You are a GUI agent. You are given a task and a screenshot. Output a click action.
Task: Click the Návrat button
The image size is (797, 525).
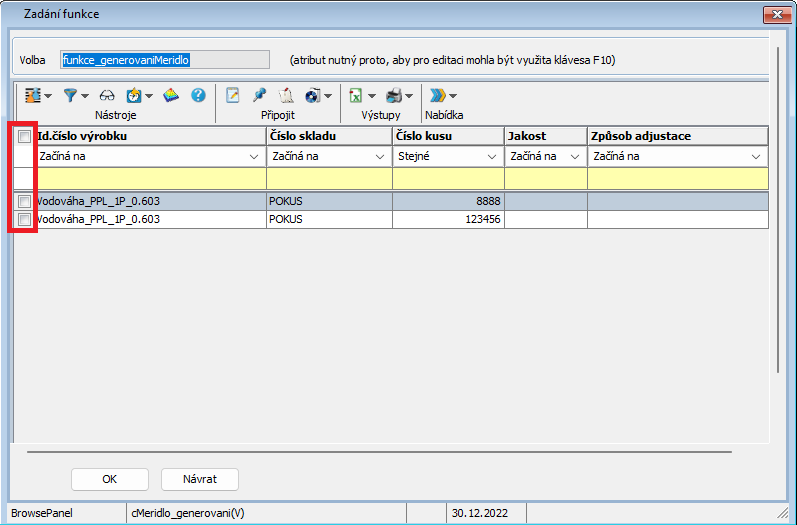coord(200,479)
